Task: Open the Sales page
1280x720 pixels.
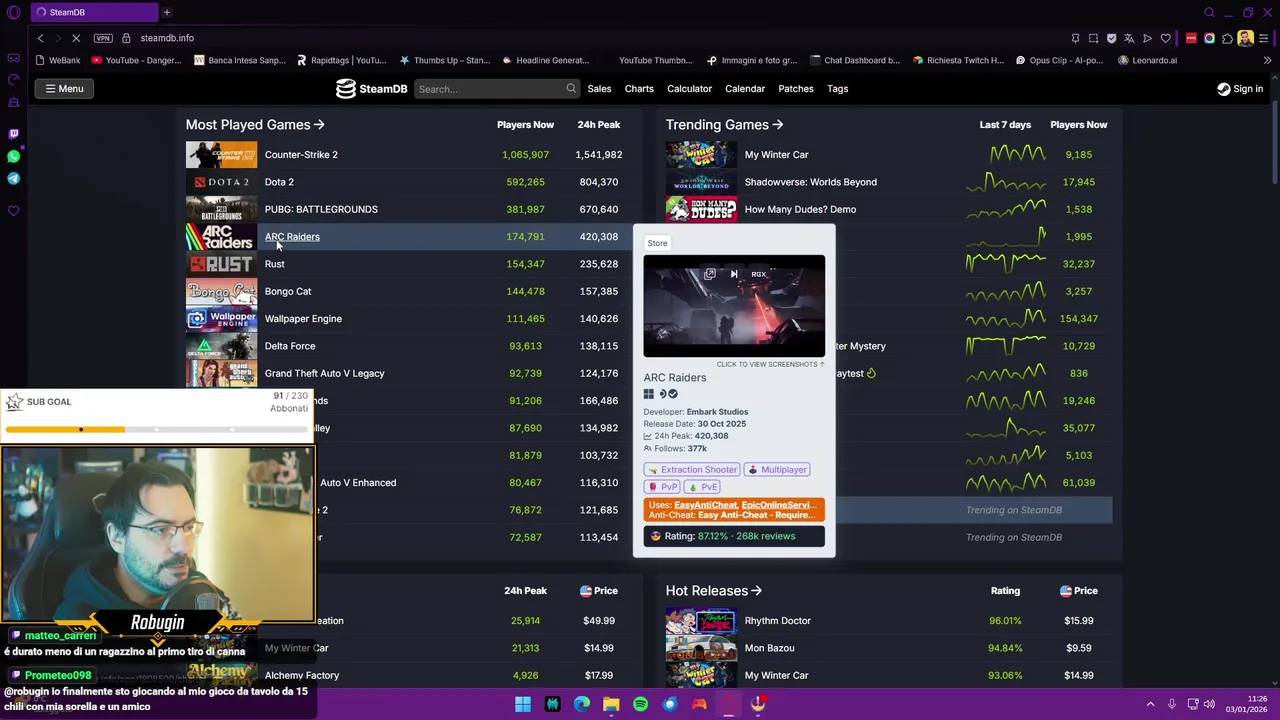Action: (599, 89)
